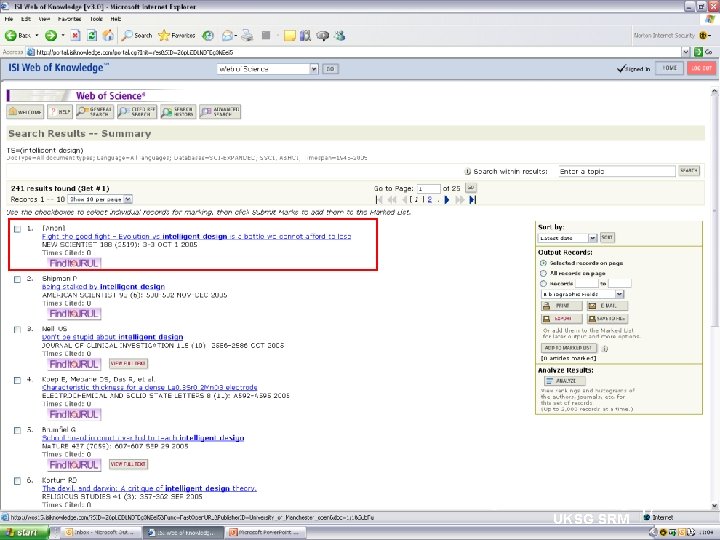Check the box for record 5 Brumfiel G
Image resolution: width=720 pixels, height=540 pixels.
click(17, 430)
